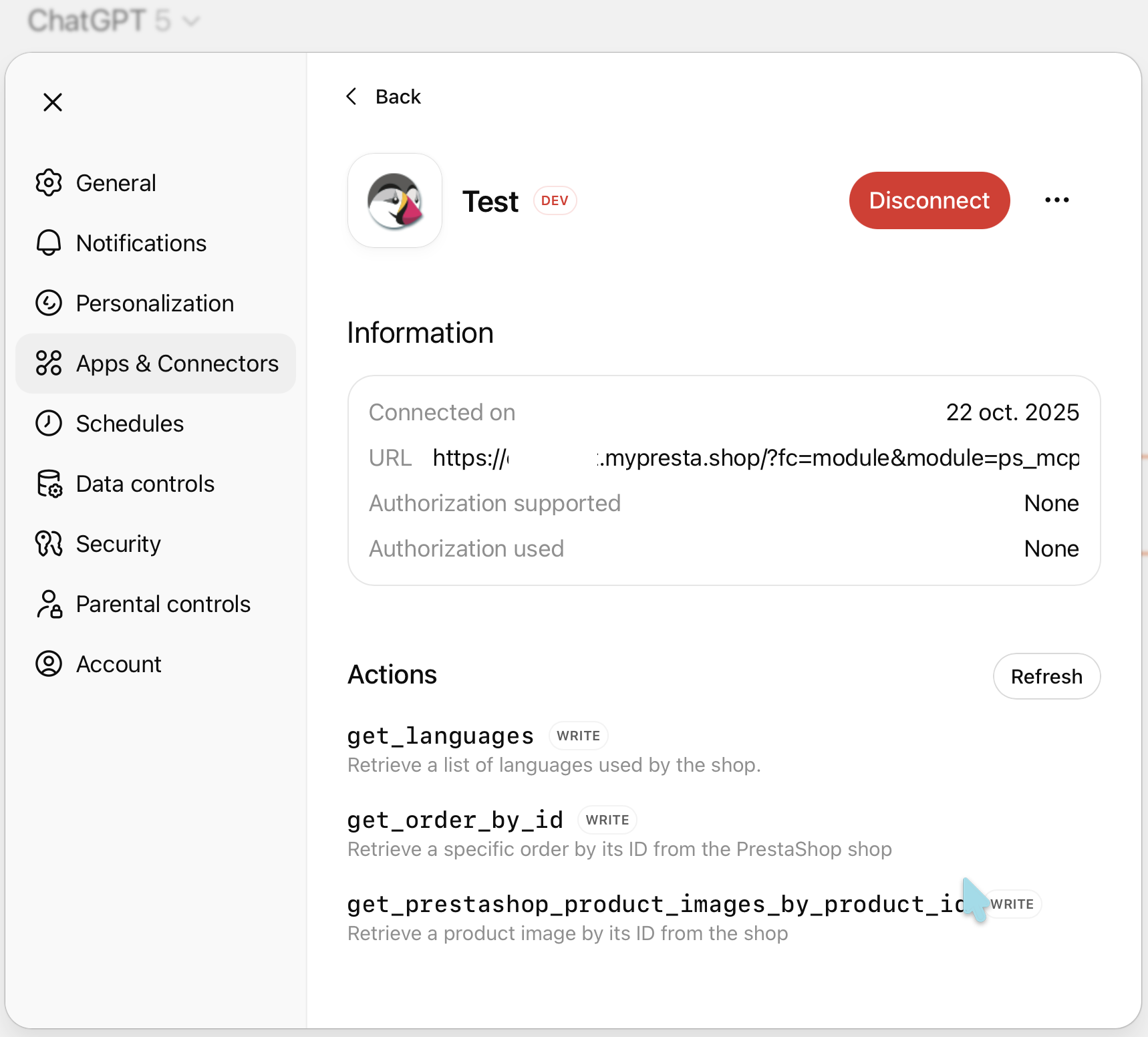The width and height of the screenshot is (1148, 1037).
Task: Open the Security settings section
Action: tap(118, 544)
